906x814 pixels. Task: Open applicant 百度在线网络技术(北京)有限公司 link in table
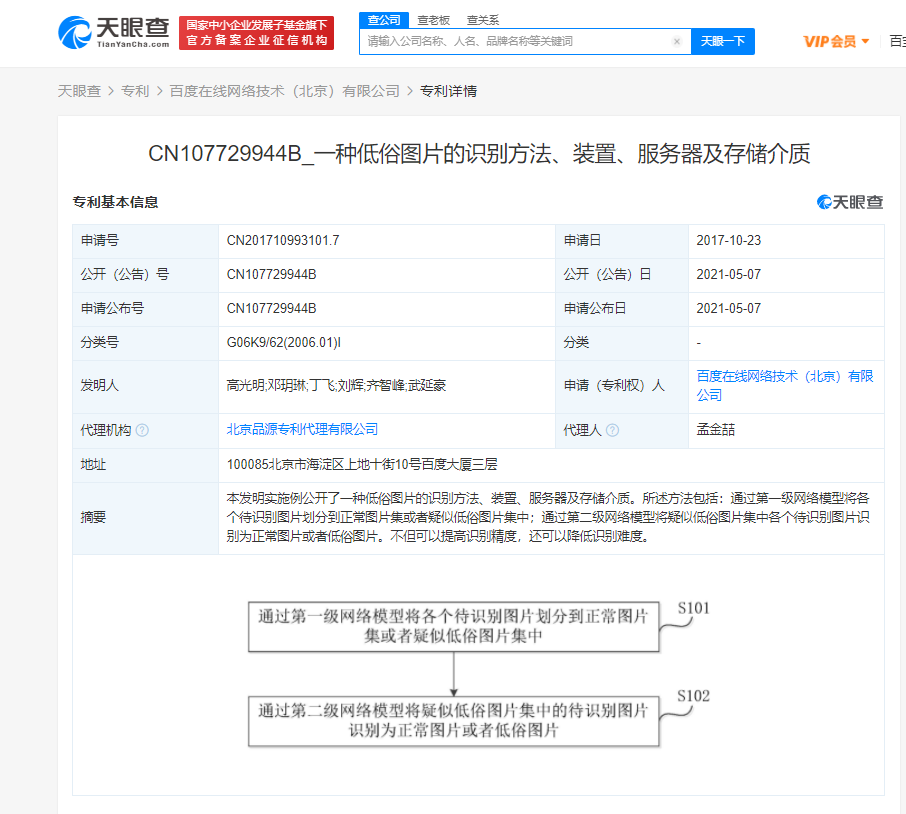coord(785,385)
